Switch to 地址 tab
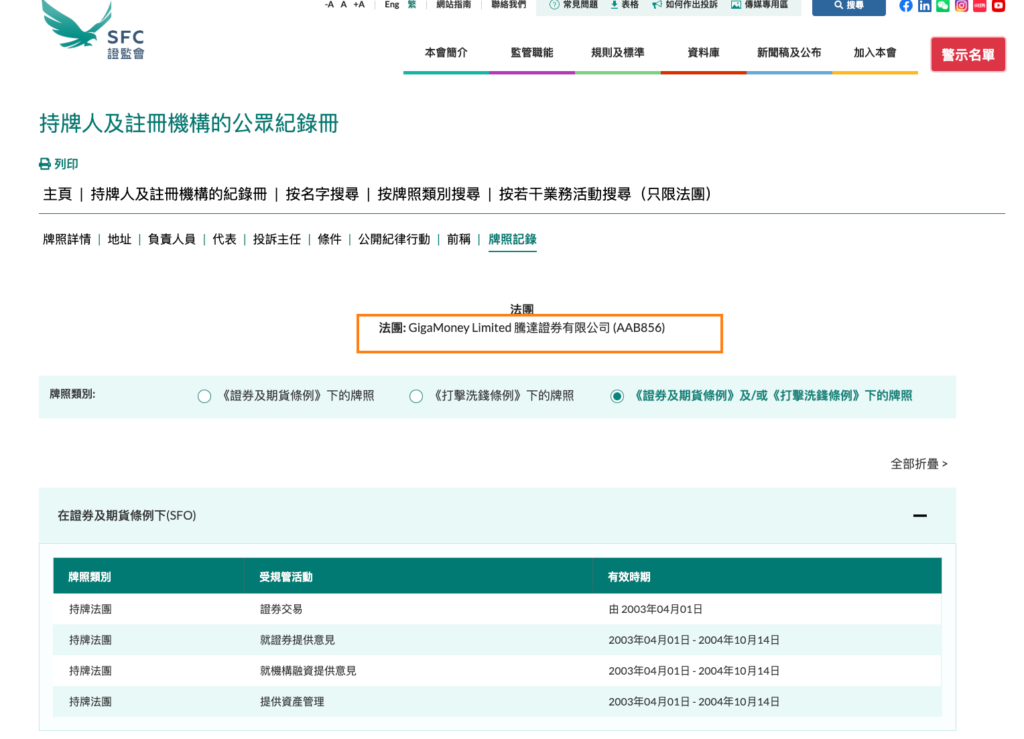The image size is (1024, 739). click(120, 240)
